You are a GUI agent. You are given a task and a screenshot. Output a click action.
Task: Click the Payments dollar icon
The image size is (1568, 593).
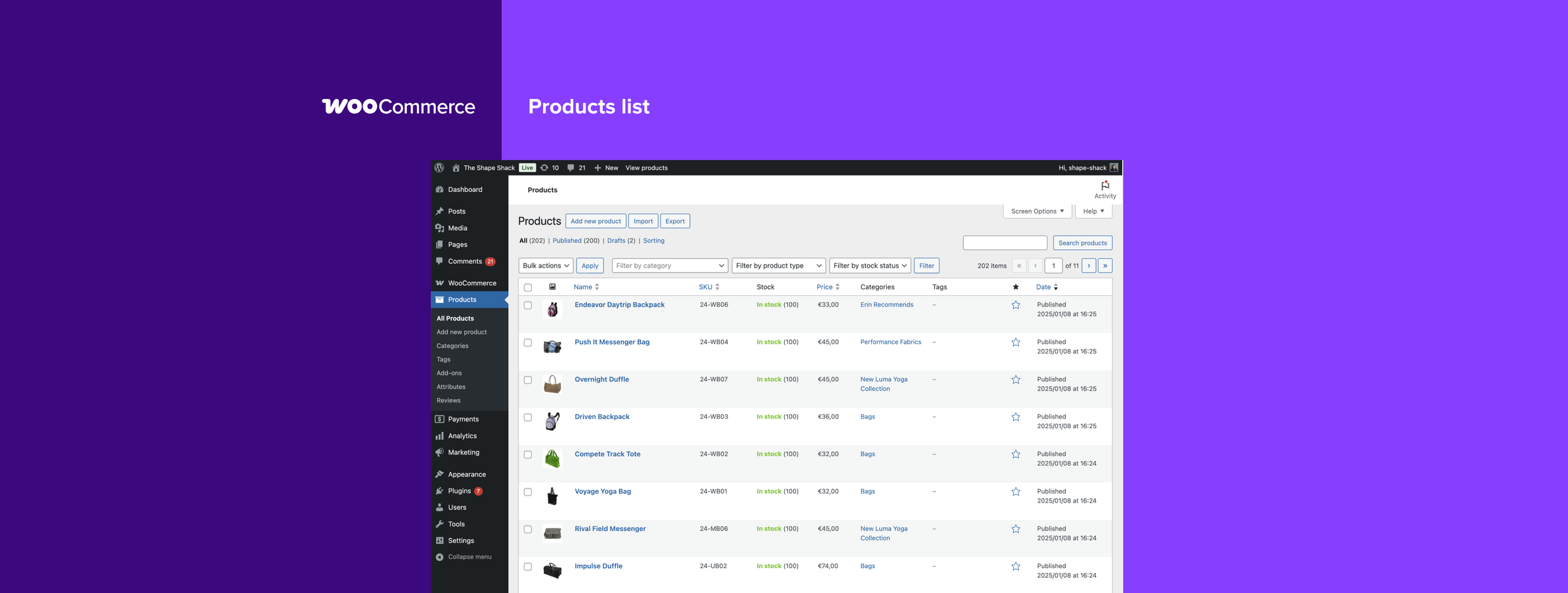pos(440,419)
